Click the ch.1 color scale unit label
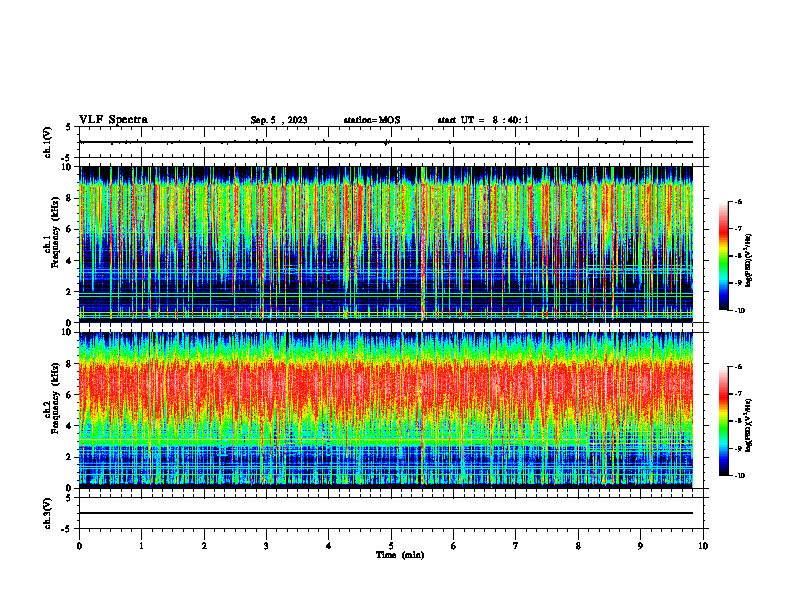Screen dimensions: 792x612 749,261
